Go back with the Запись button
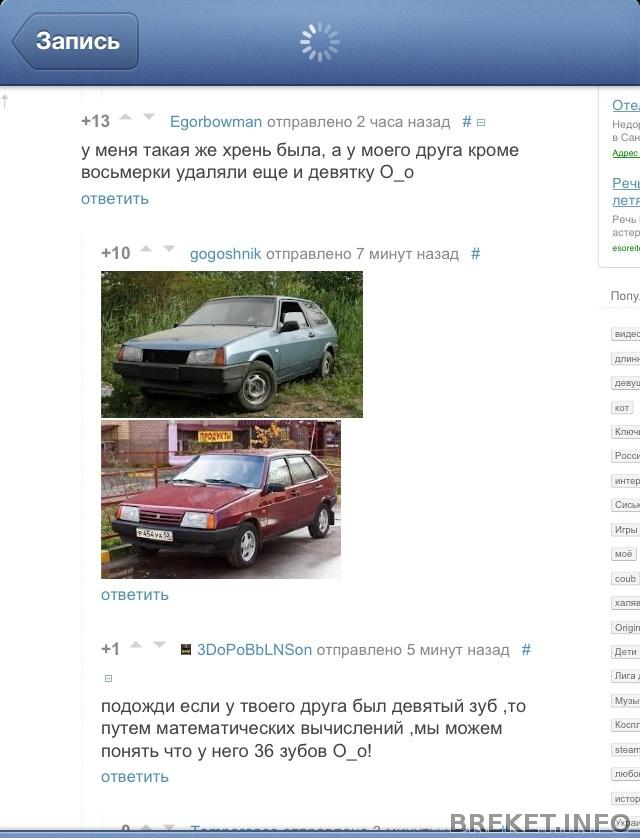The width and height of the screenshot is (640, 838). pyautogui.click(x=76, y=42)
